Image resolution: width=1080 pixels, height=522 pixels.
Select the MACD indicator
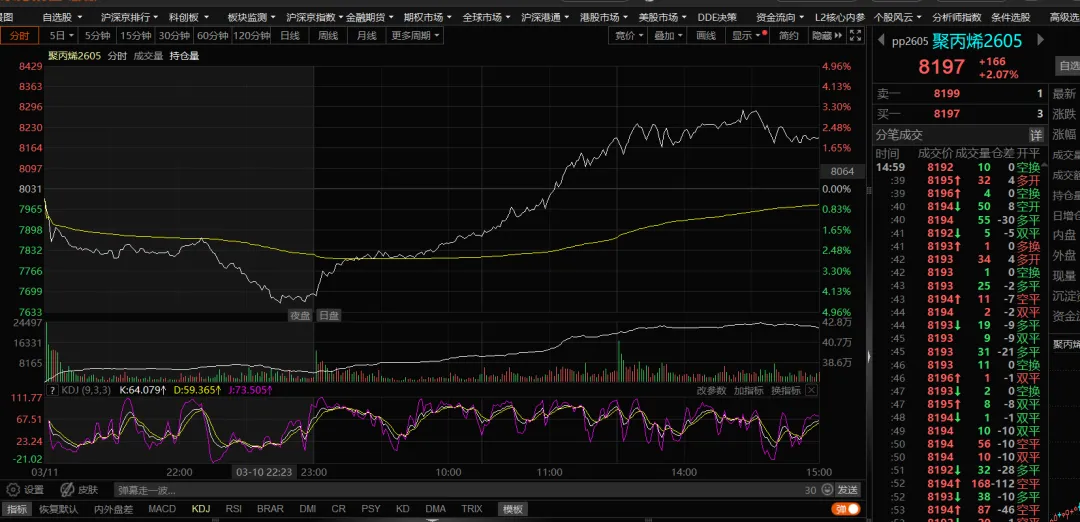click(x=162, y=509)
